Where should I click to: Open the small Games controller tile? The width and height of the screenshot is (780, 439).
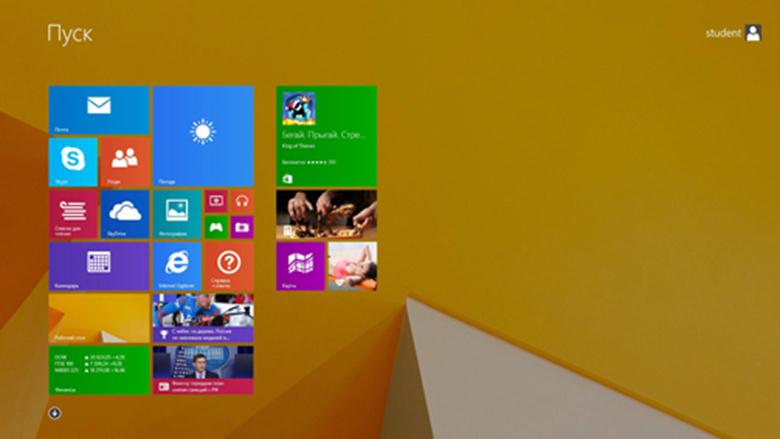pos(216,227)
